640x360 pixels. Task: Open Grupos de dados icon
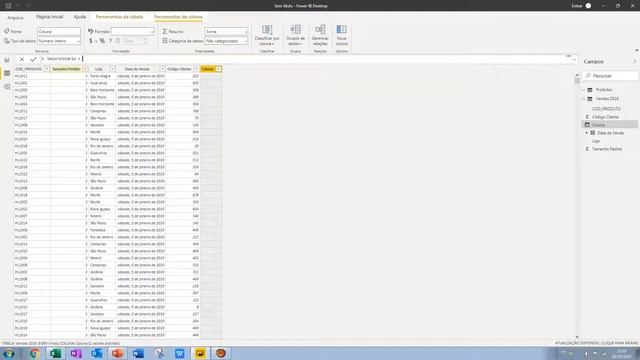(296, 30)
